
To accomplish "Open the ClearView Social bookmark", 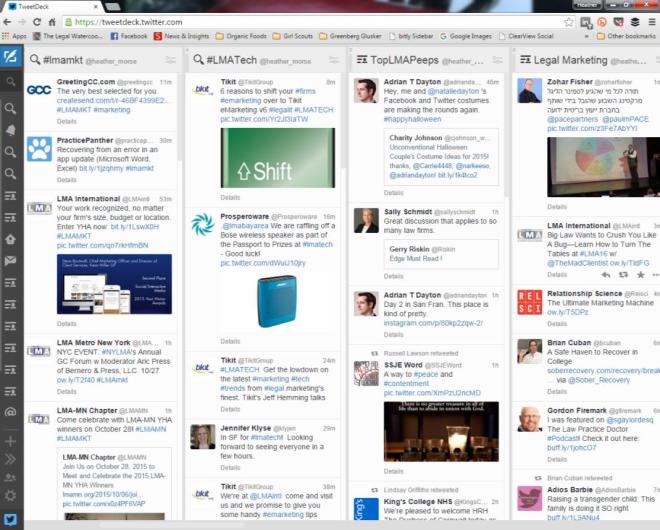I will pos(526,36).
